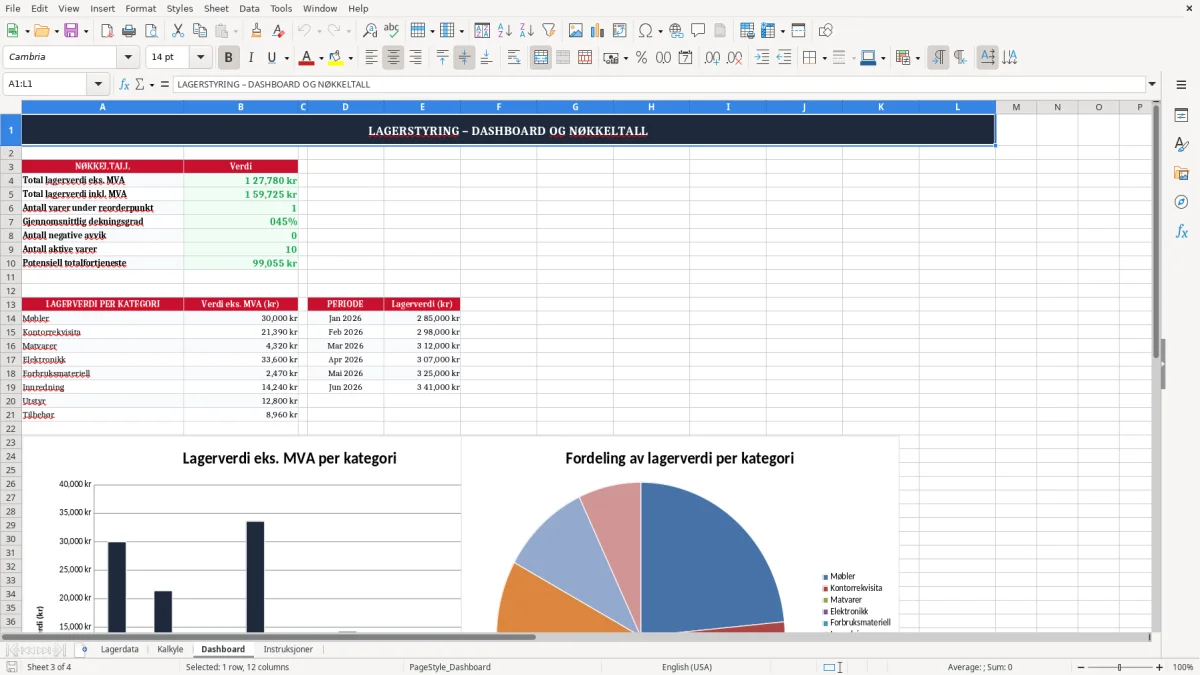Expand Name Box dropdown arrow
The height and width of the screenshot is (675, 1200).
coord(97,84)
